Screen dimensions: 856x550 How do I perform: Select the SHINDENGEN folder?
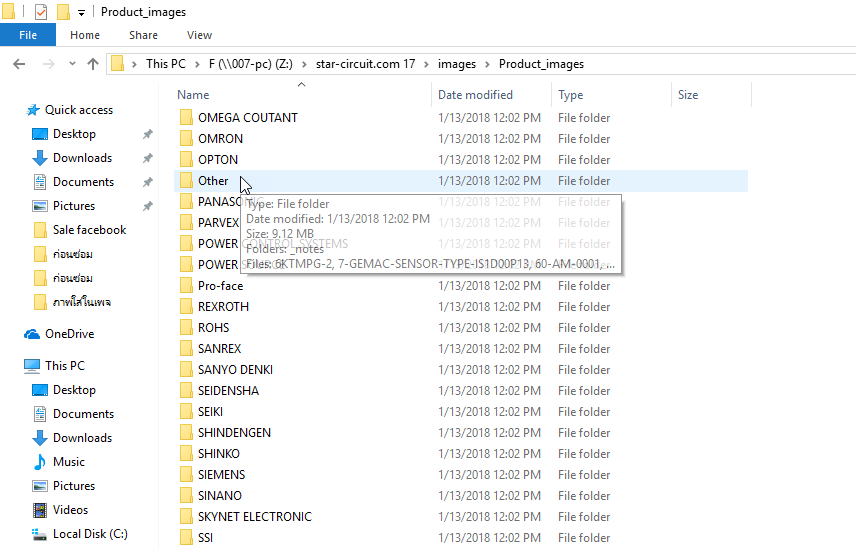[234, 433]
